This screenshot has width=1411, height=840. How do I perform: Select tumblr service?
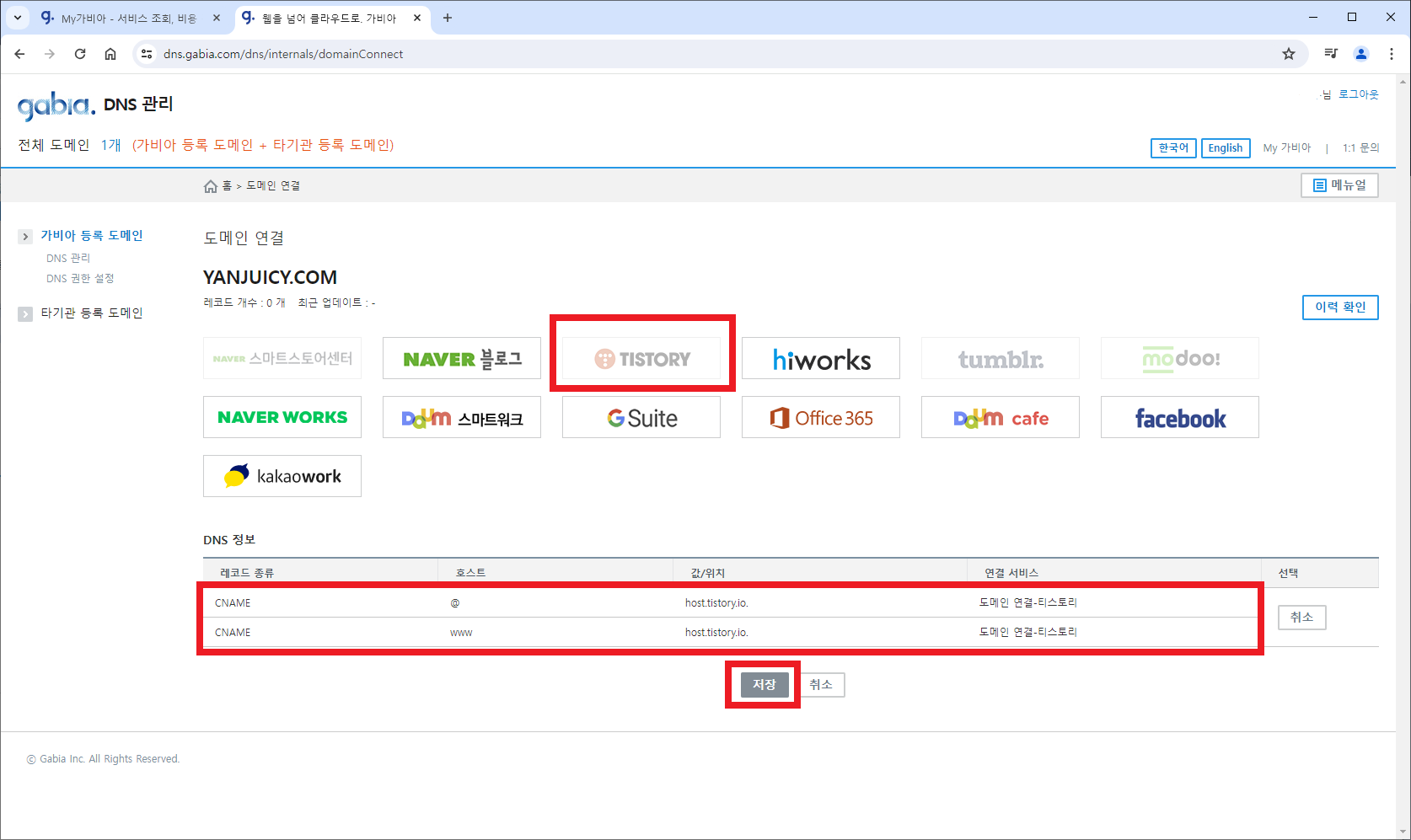point(1001,358)
